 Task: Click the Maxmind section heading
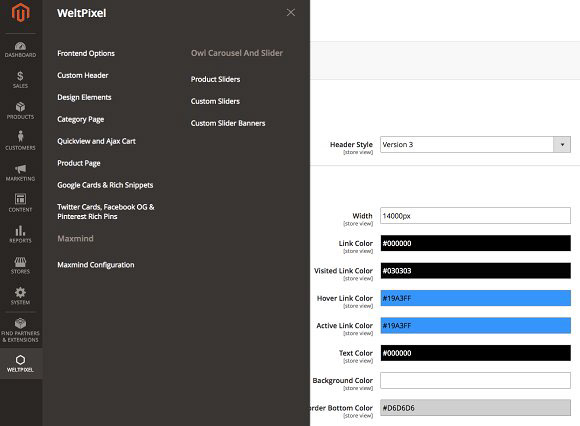(x=75, y=239)
